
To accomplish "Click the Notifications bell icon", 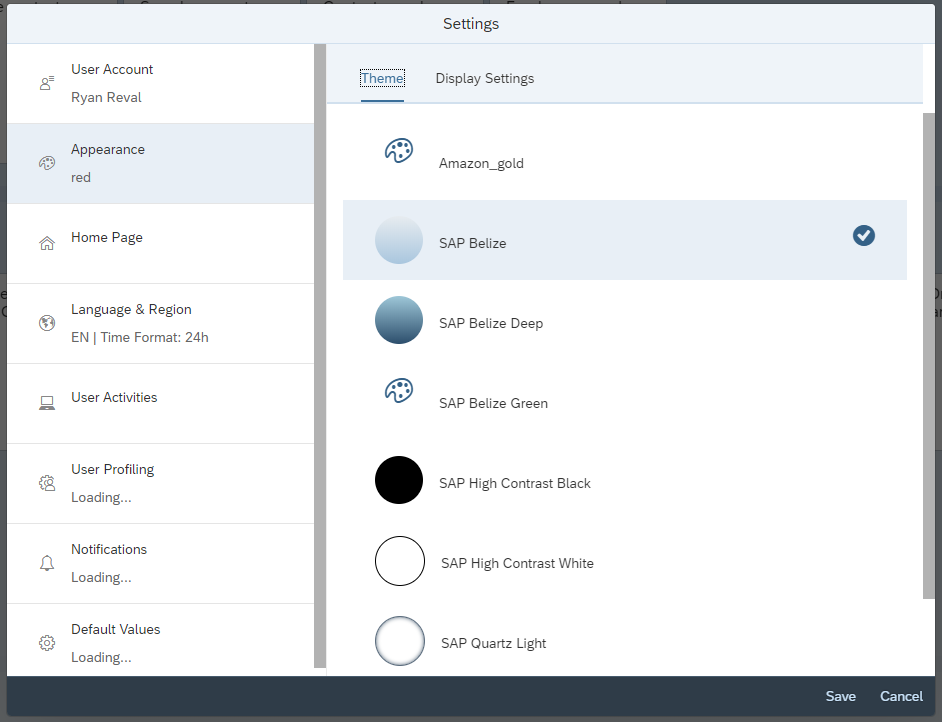I will point(47,563).
